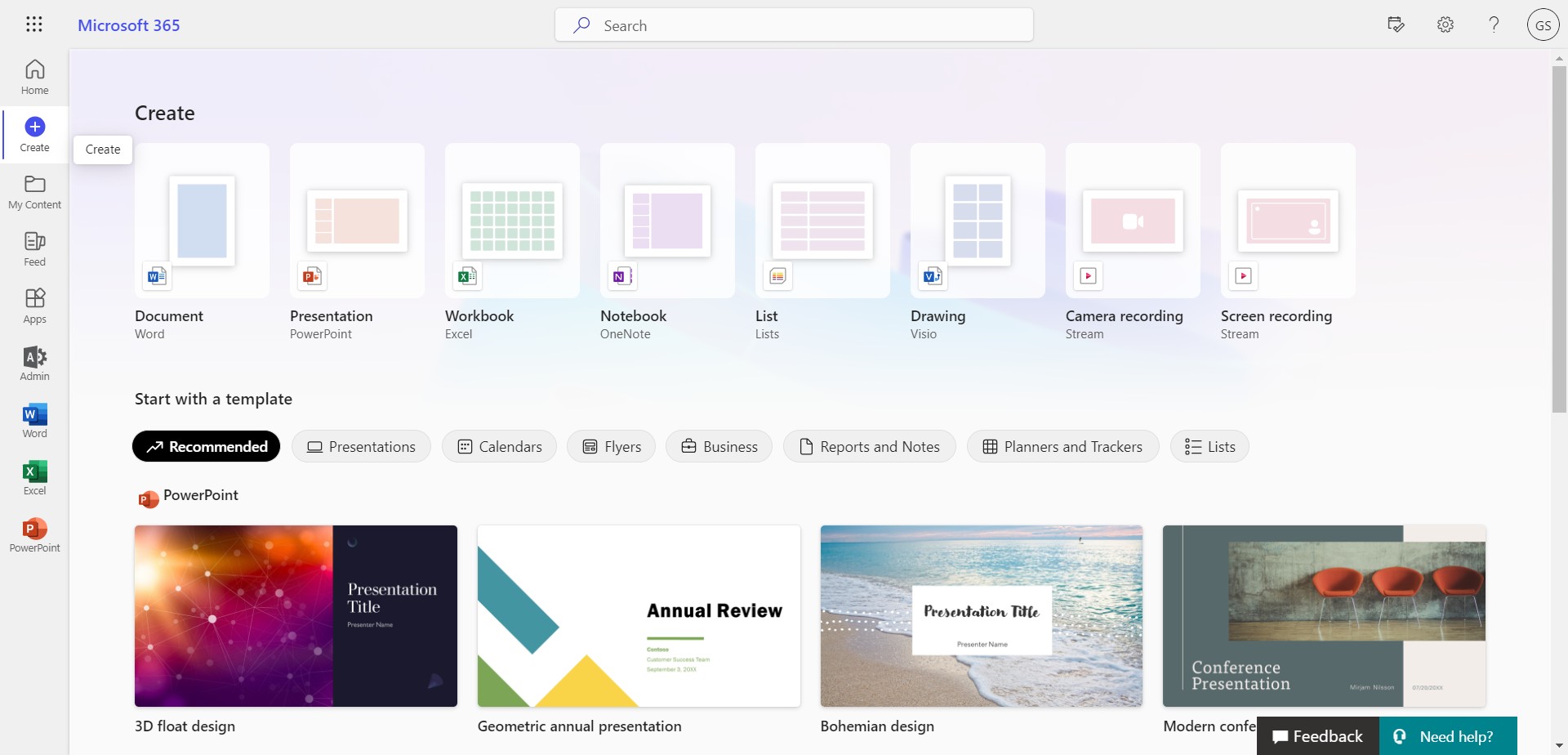
Task: Select the Recommended template filter
Action: tap(206, 446)
